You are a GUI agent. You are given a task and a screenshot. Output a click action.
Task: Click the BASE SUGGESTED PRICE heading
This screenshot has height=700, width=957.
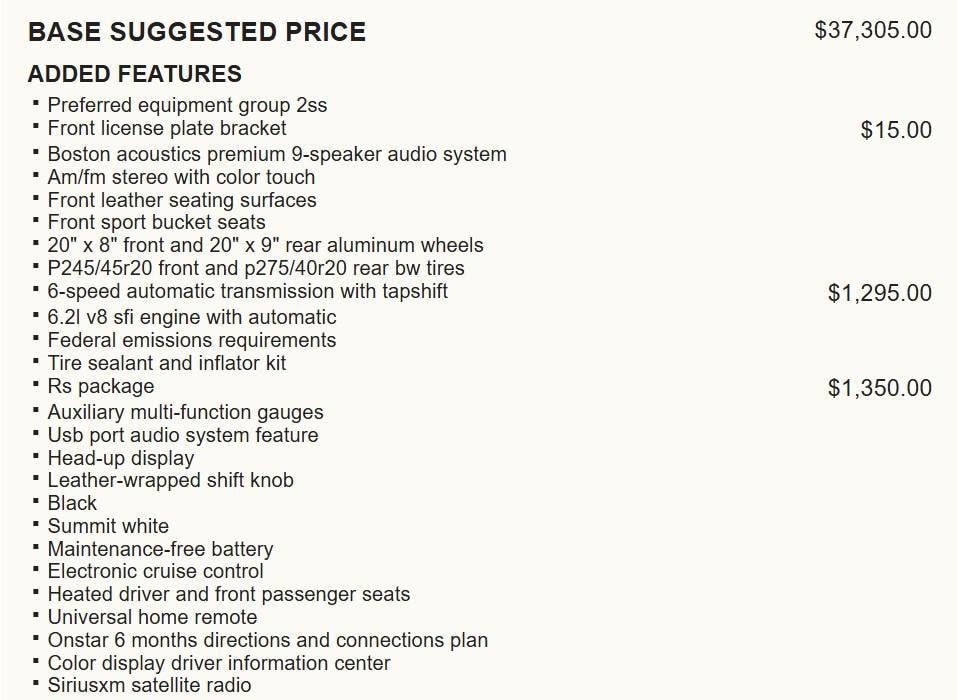click(197, 32)
